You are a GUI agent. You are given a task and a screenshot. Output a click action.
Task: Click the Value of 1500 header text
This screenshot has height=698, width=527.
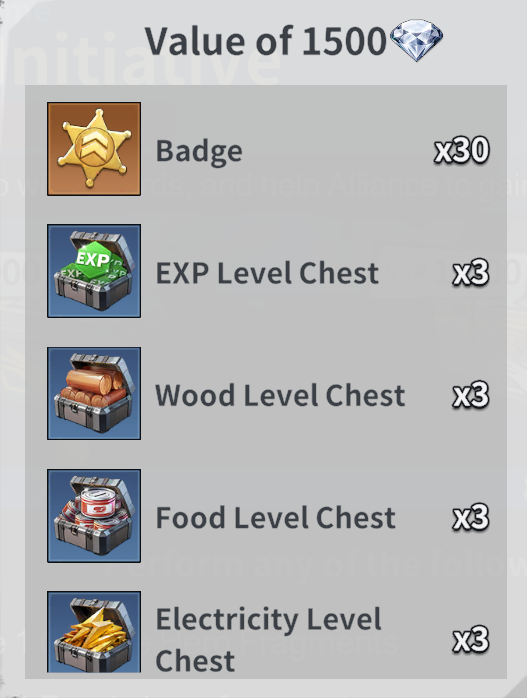[x=266, y=41]
